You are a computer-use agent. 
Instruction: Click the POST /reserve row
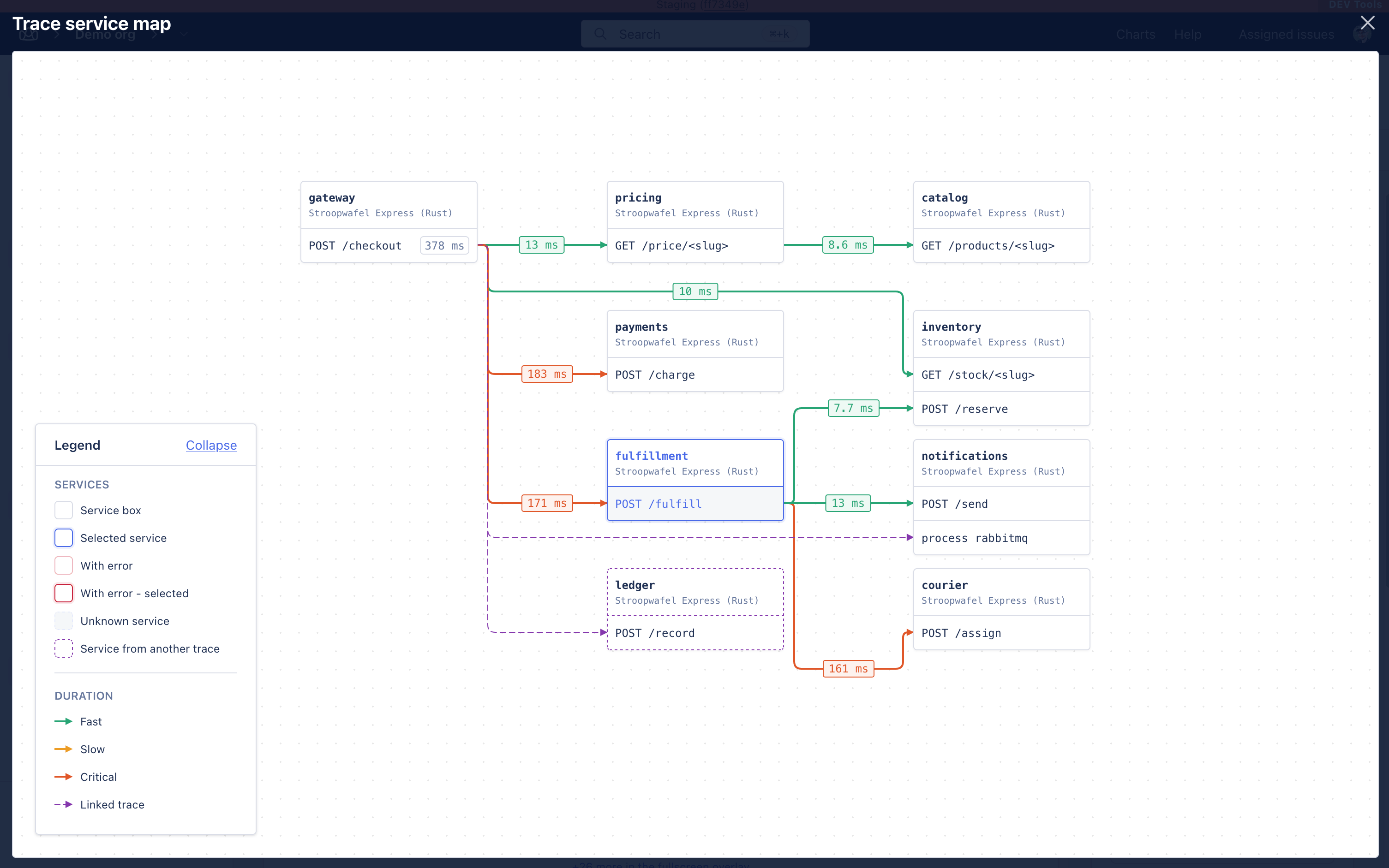click(1001, 409)
